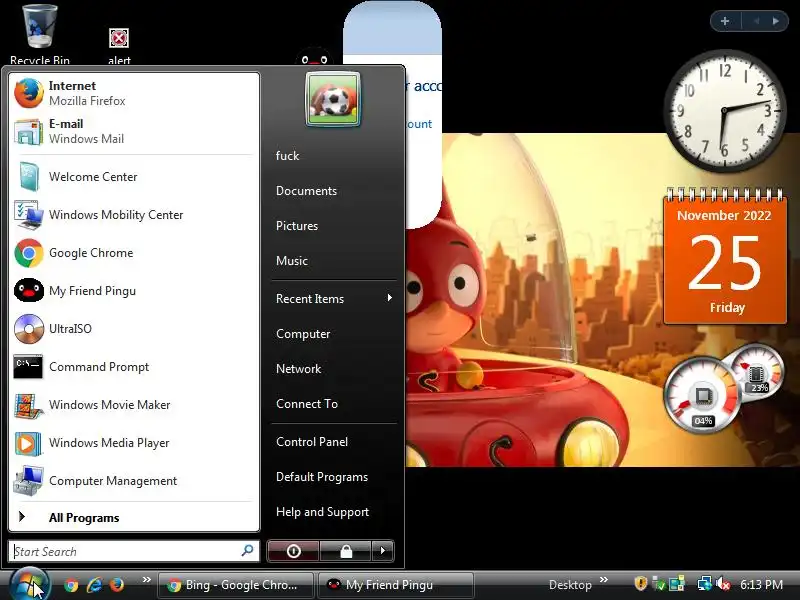Launch Windows Movie Maker

134,405
